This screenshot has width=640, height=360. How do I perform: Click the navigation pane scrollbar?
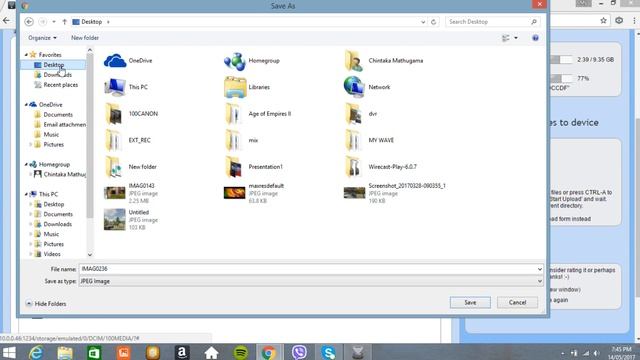(x=90, y=135)
